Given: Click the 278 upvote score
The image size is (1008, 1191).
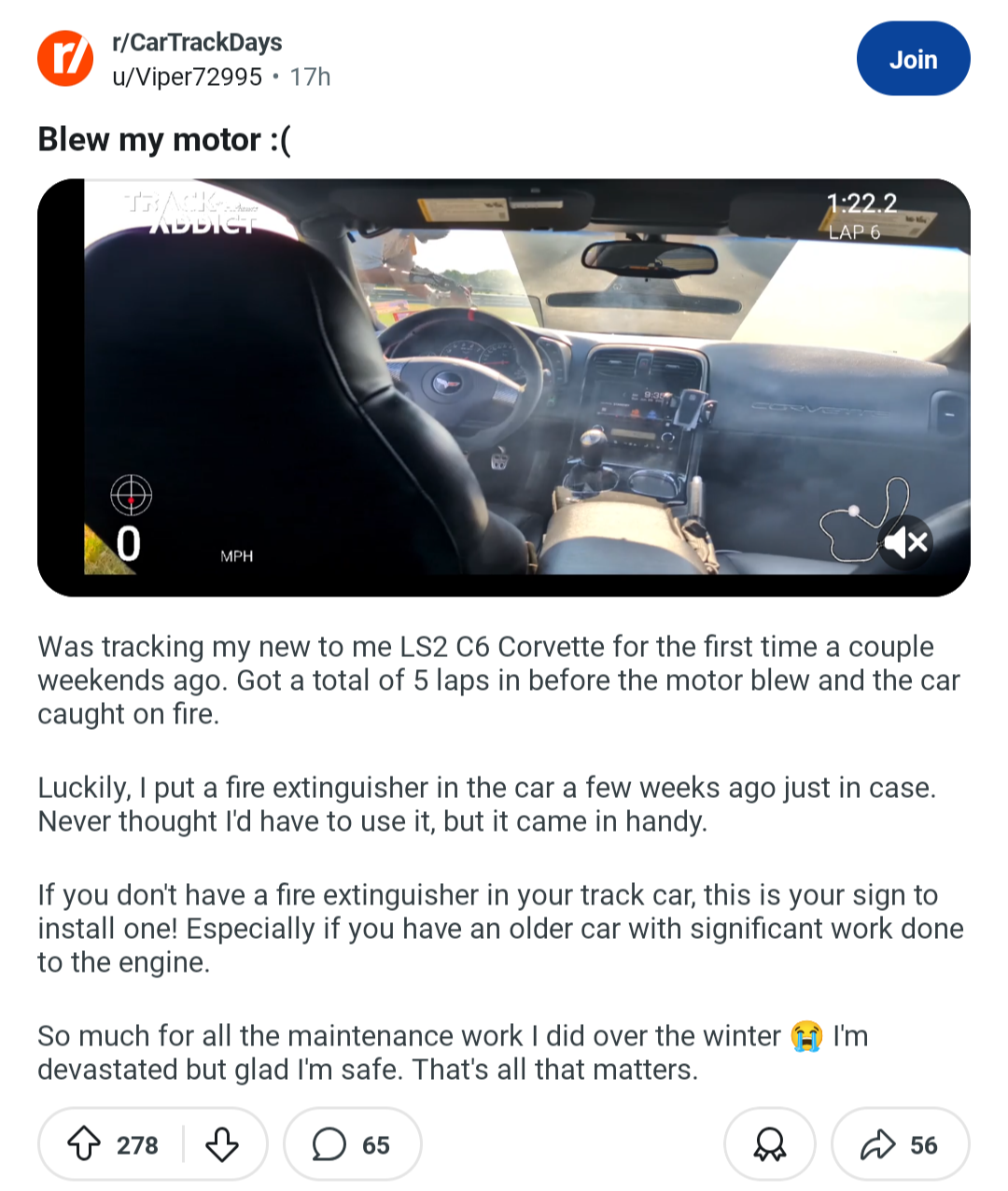Looking at the screenshot, I should coord(137,1145).
